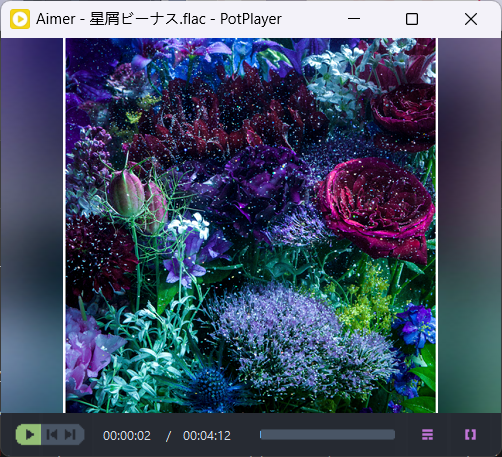Click the flower album cover artwork
The width and height of the screenshot is (502, 457).
point(251,225)
